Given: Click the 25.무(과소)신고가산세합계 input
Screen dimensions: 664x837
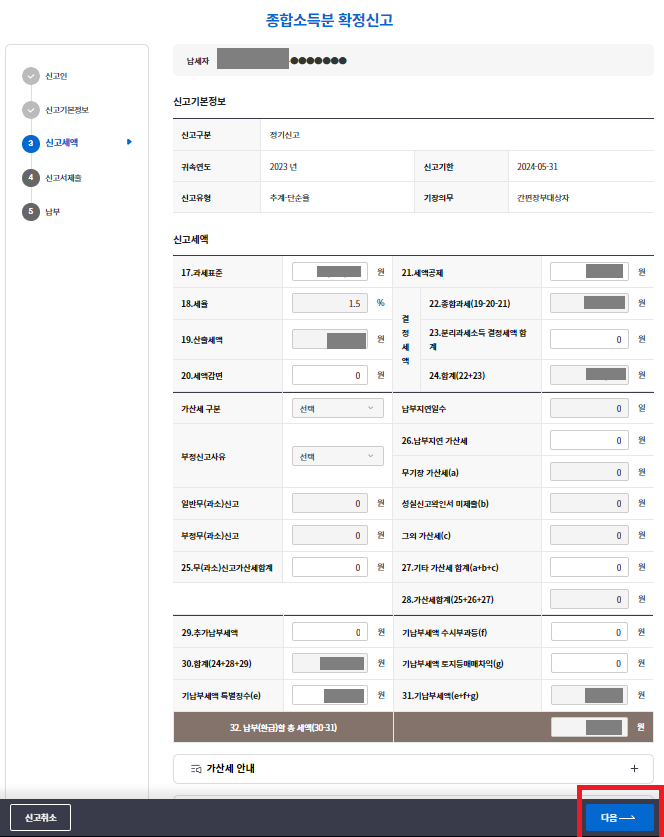Looking at the screenshot, I should click(330, 567).
